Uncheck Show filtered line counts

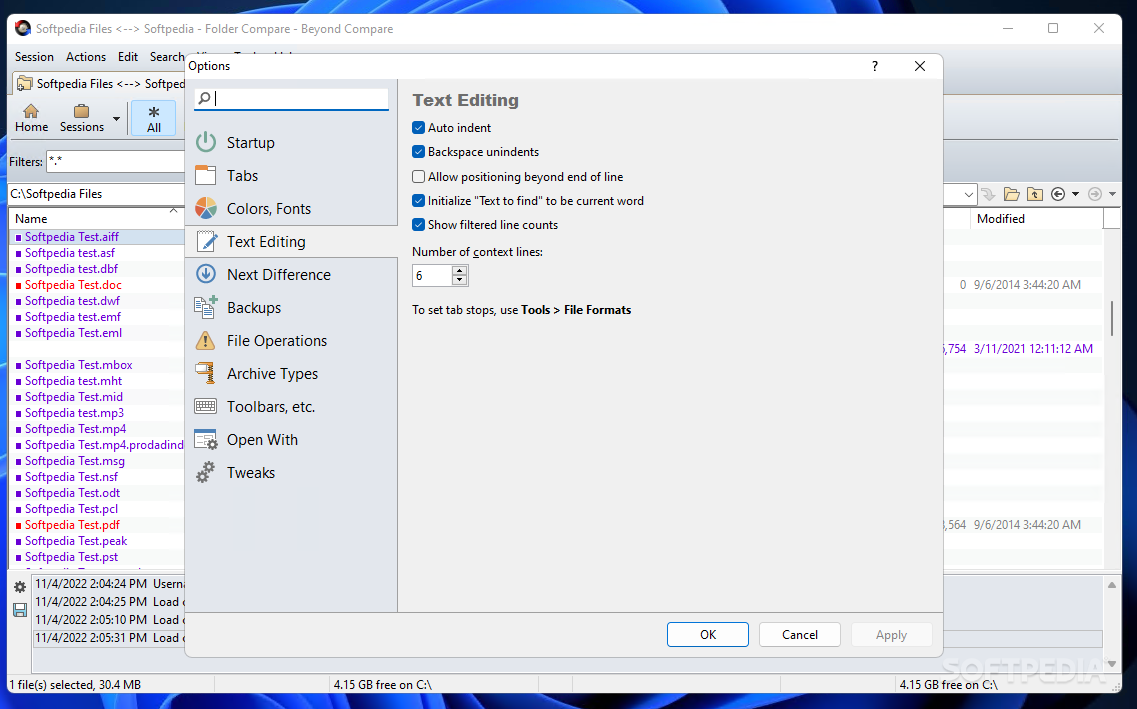[x=418, y=225]
